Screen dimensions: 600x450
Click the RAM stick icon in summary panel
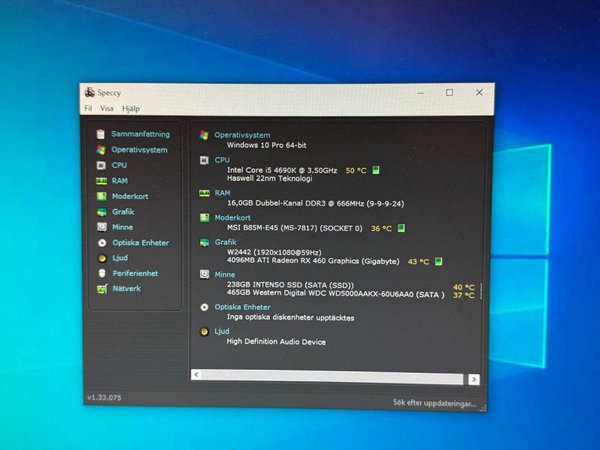[x=204, y=193]
